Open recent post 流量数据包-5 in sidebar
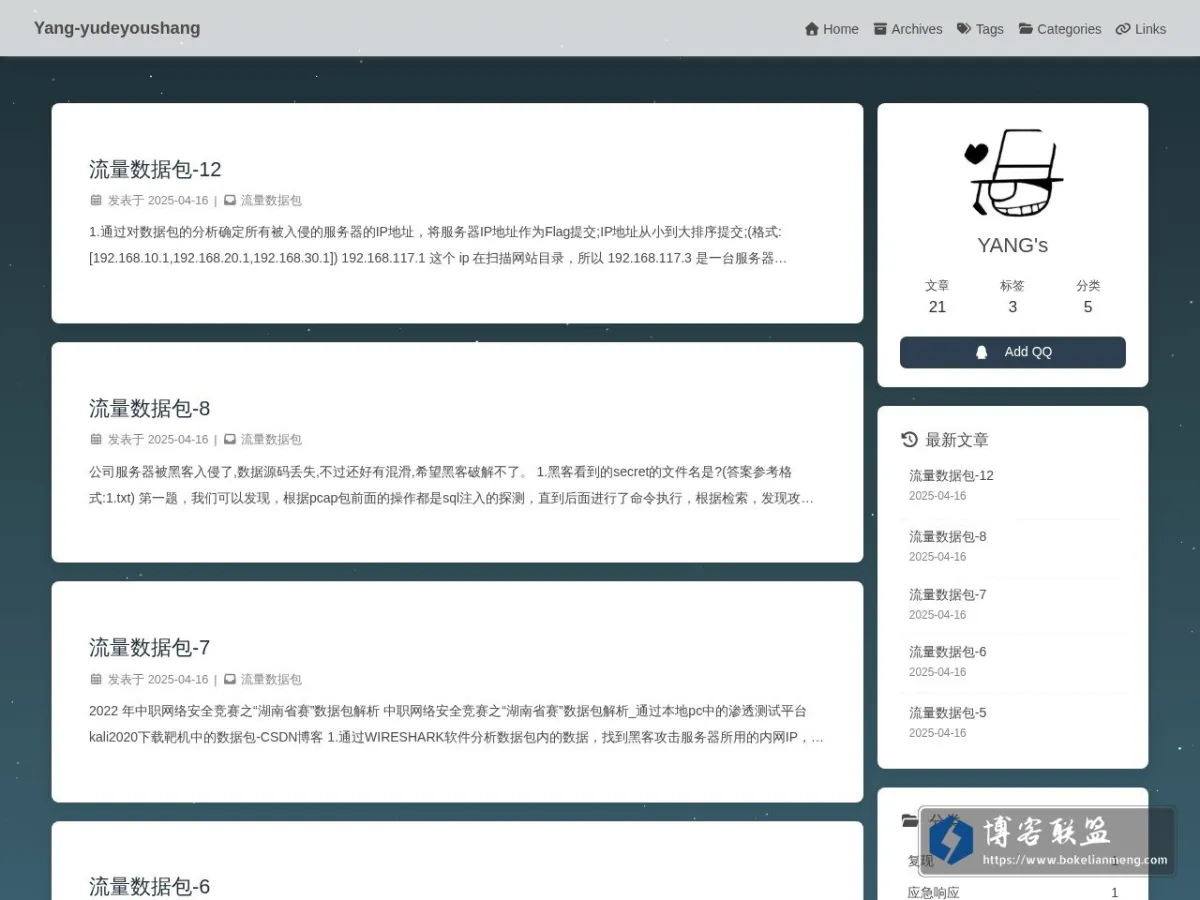The height and width of the screenshot is (900, 1200). point(947,713)
